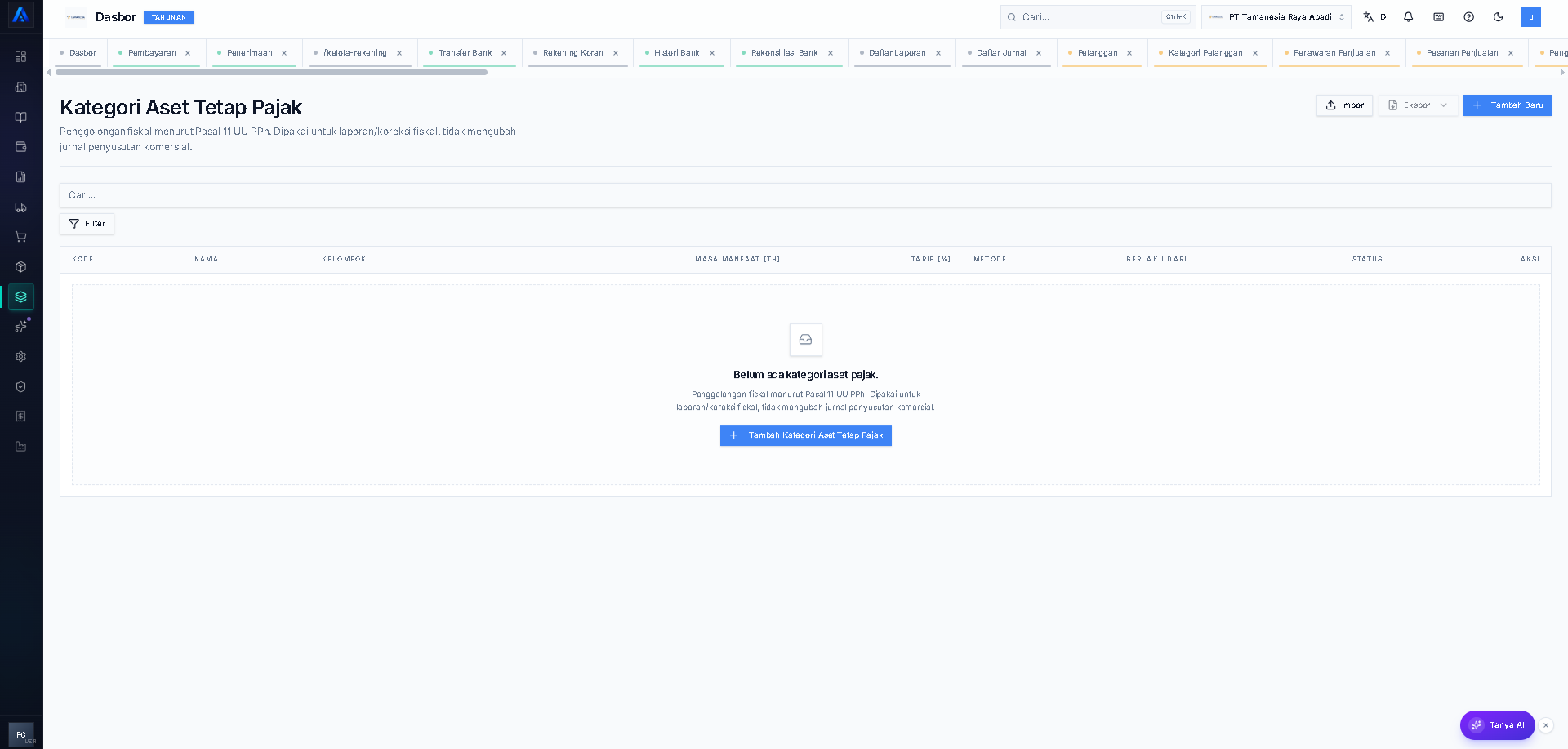Close the Pelanggan tab
Viewport: 1568px width, 749px height.
point(1129,53)
